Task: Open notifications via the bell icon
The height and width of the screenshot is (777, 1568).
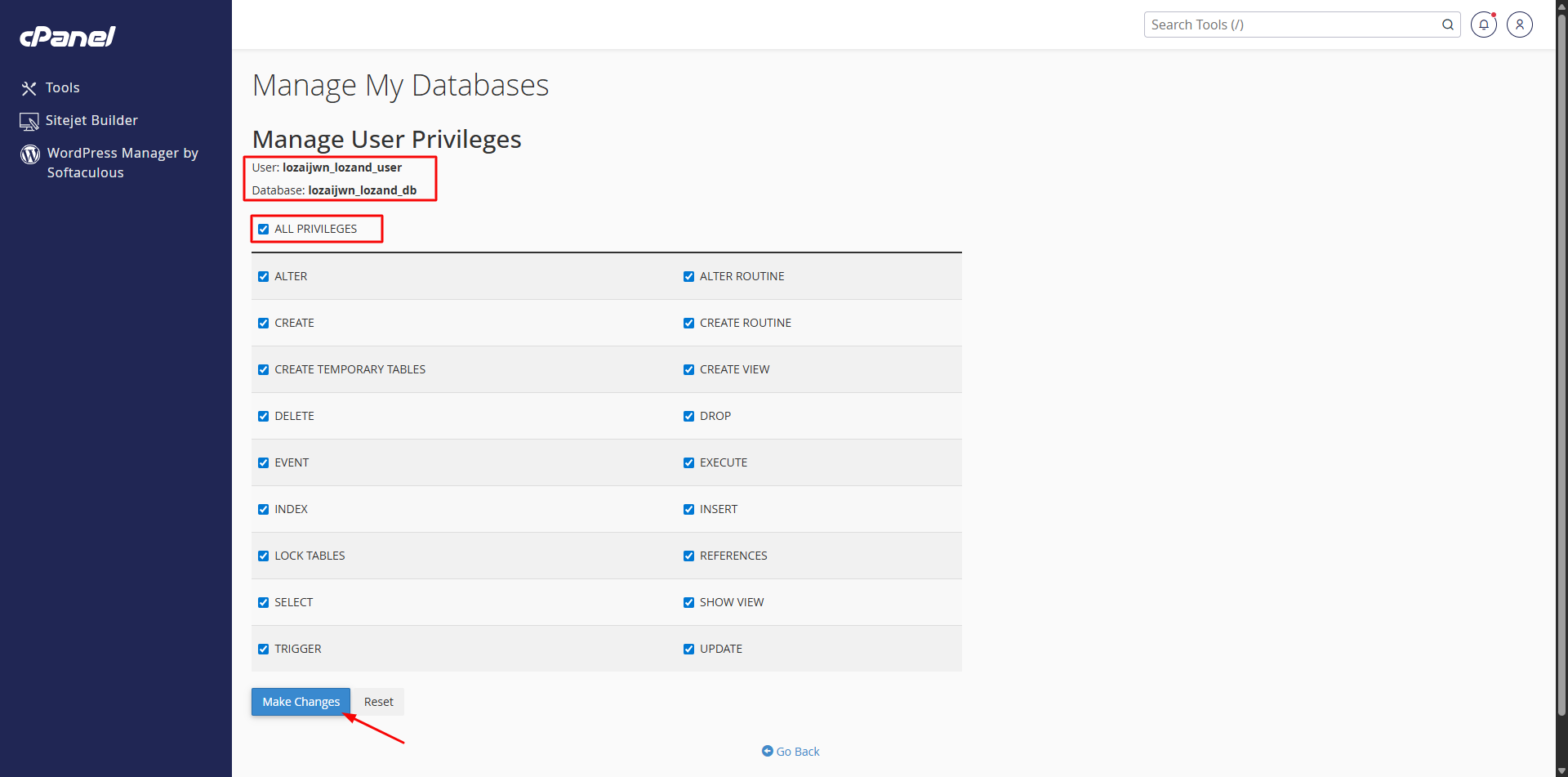Action: (1484, 25)
